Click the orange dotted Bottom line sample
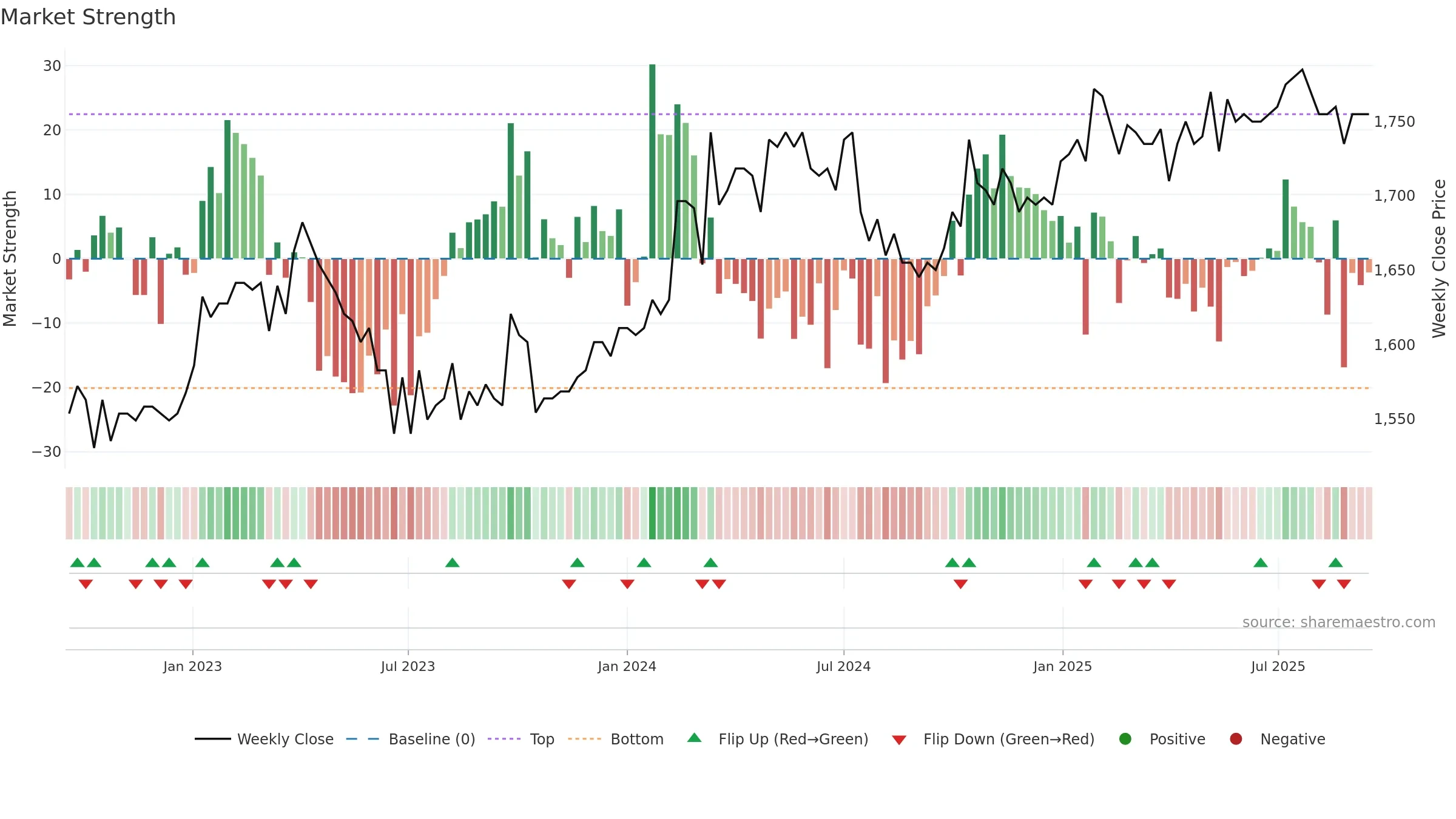1456x819 pixels. (585, 739)
